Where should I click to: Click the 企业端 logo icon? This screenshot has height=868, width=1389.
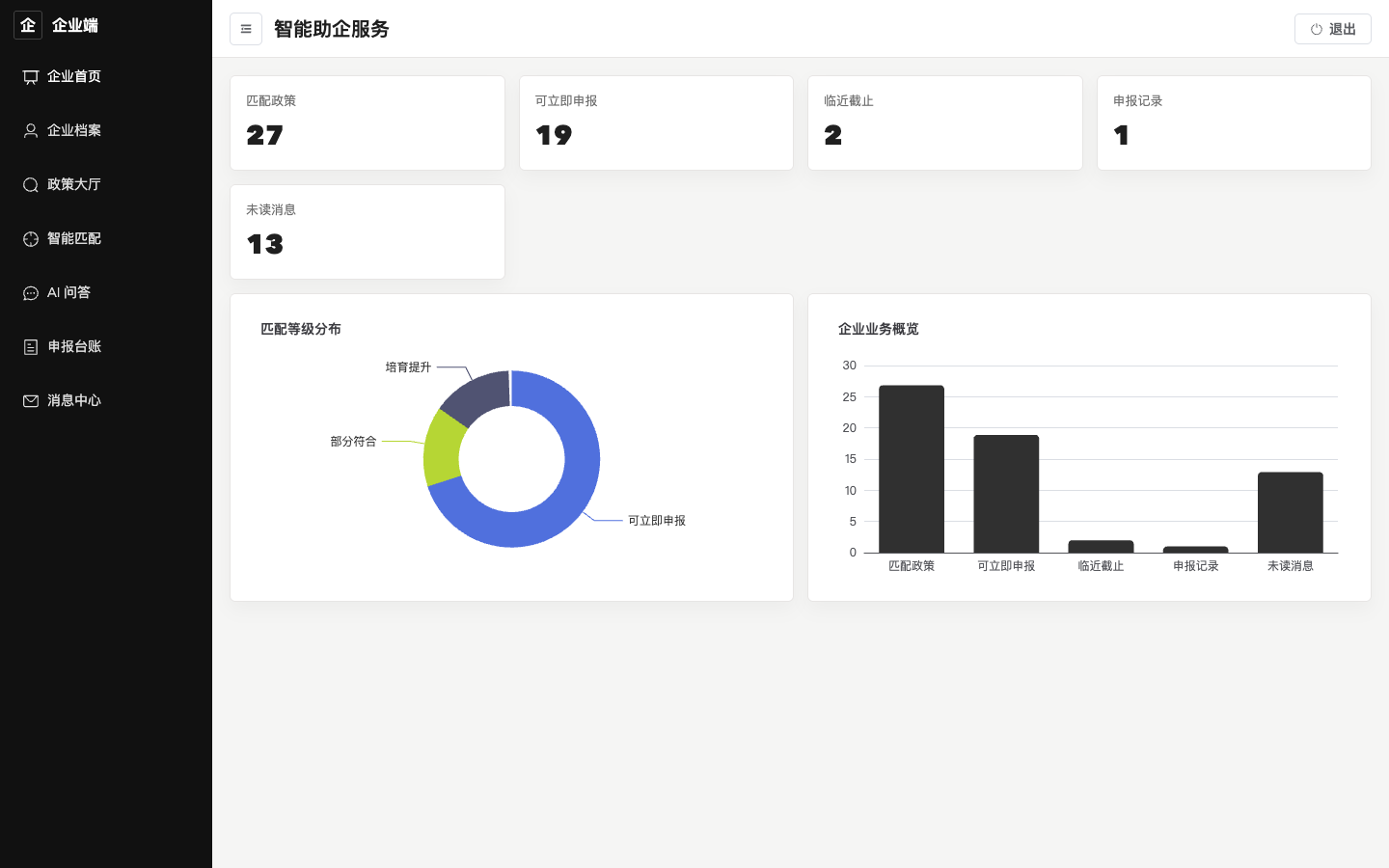tap(28, 25)
